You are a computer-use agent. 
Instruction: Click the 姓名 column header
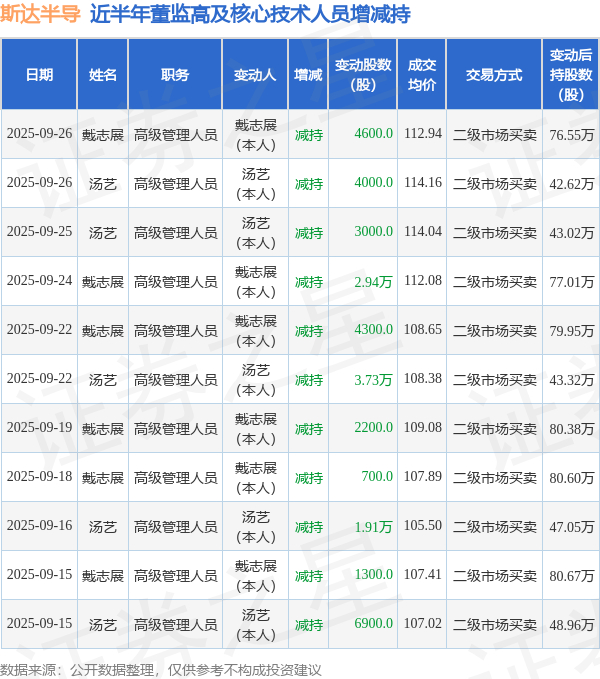(103, 74)
